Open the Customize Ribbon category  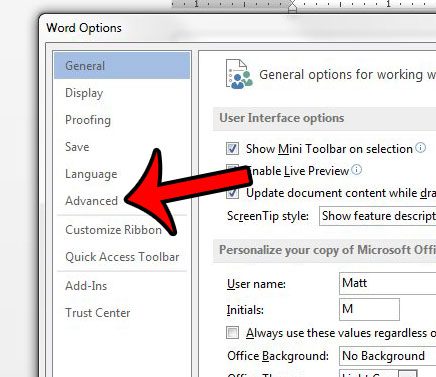113,230
